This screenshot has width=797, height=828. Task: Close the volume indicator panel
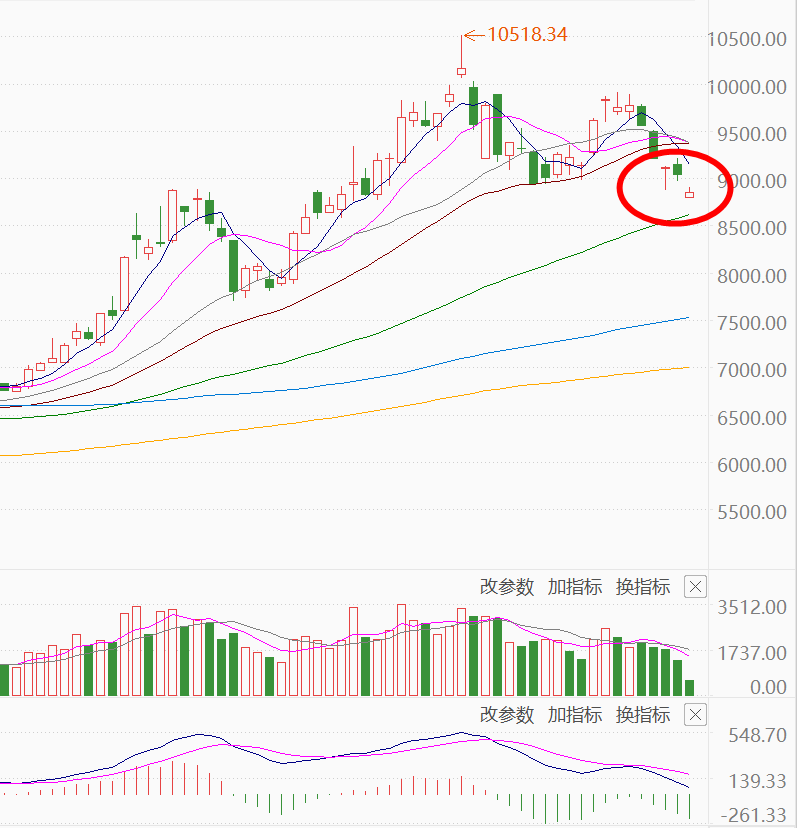point(695,587)
